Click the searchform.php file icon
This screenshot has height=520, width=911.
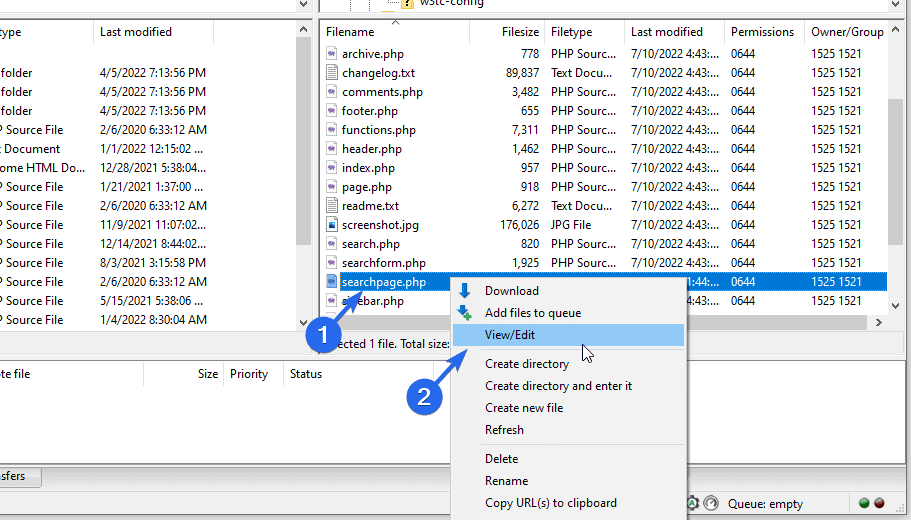(x=332, y=263)
